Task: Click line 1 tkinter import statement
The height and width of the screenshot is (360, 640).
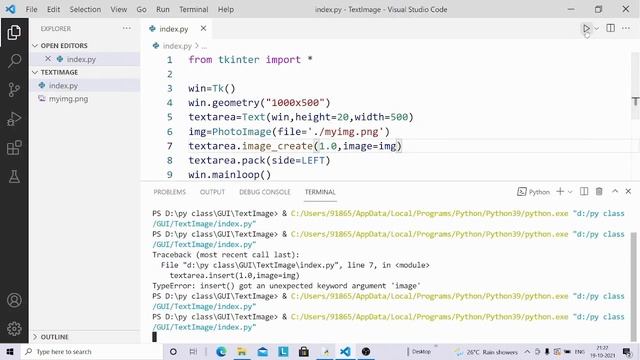Action: coord(250,60)
